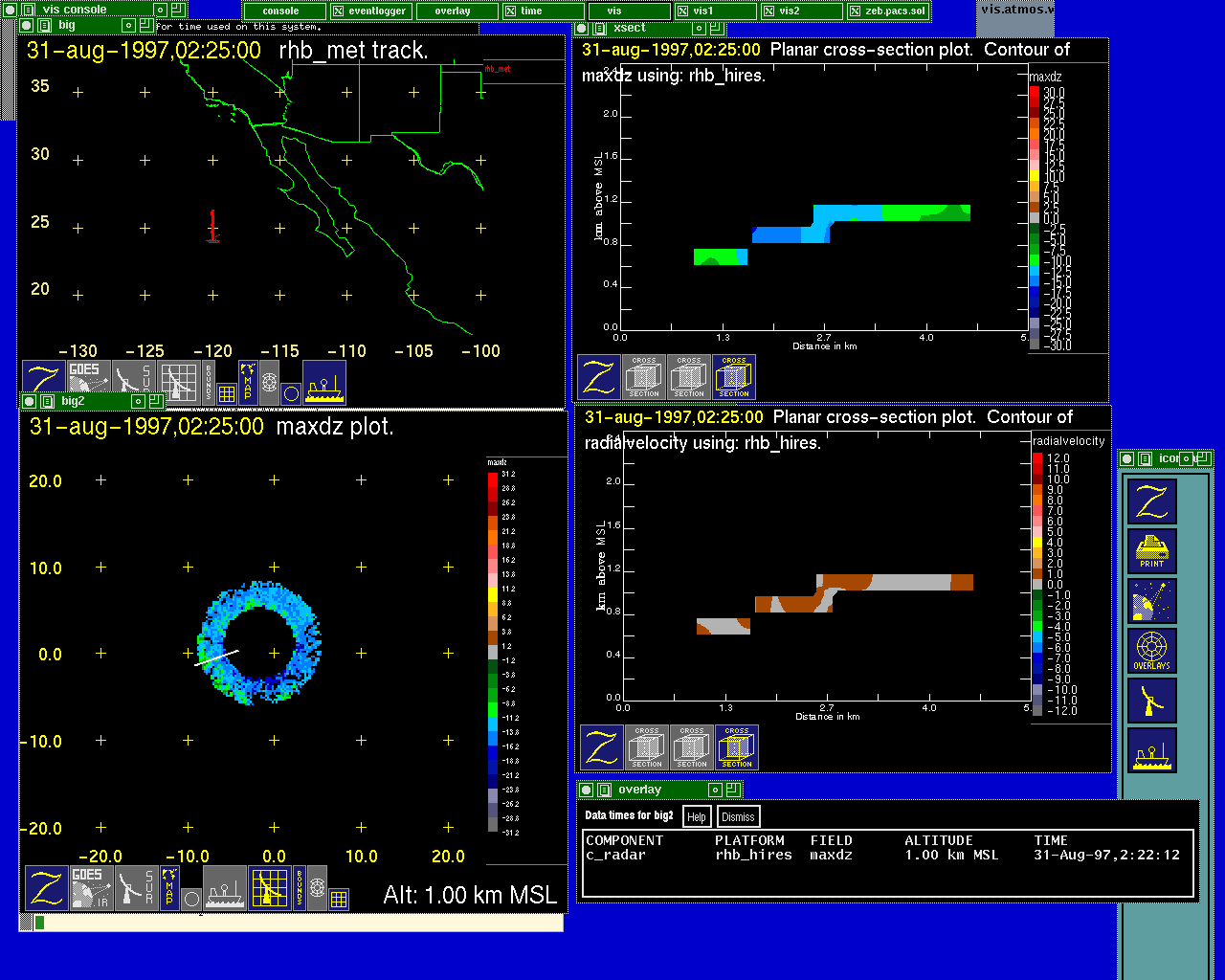Click the PRINT icon in icon panel

point(1151,551)
